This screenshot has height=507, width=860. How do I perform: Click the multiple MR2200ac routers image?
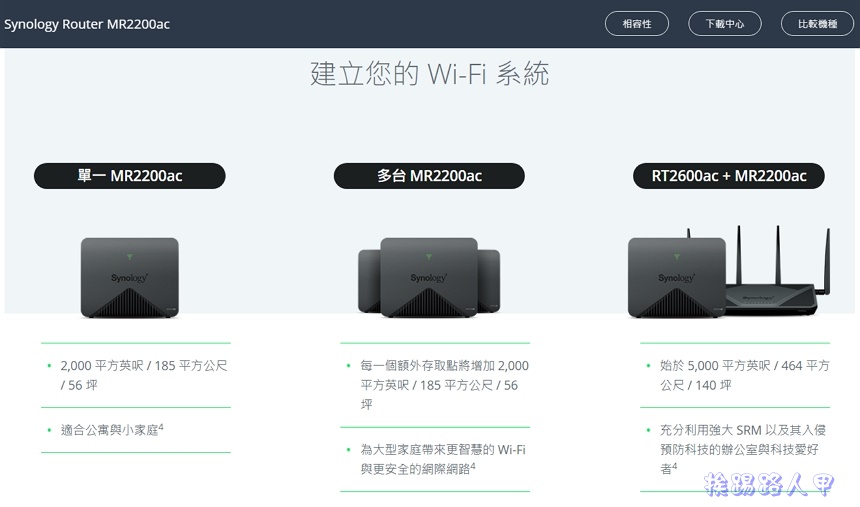pos(429,278)
